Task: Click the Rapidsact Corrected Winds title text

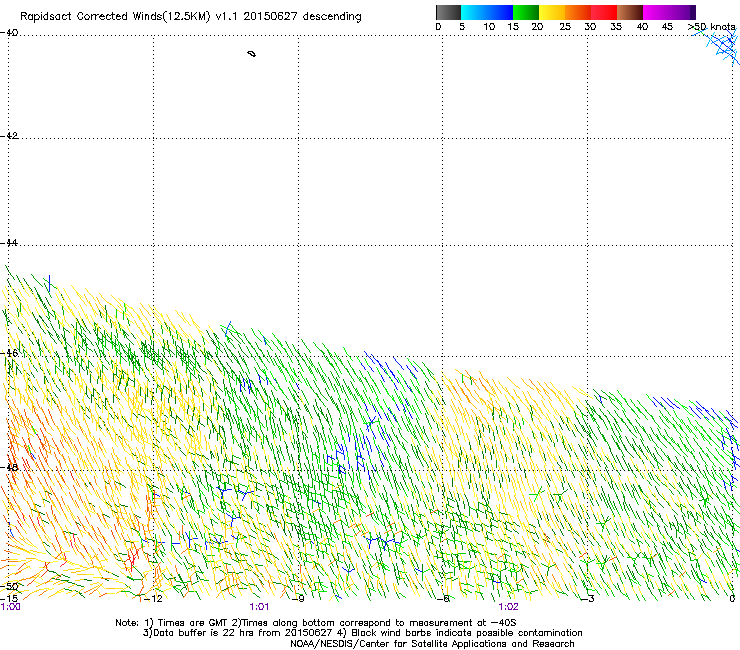Action: tap(191, 16)
